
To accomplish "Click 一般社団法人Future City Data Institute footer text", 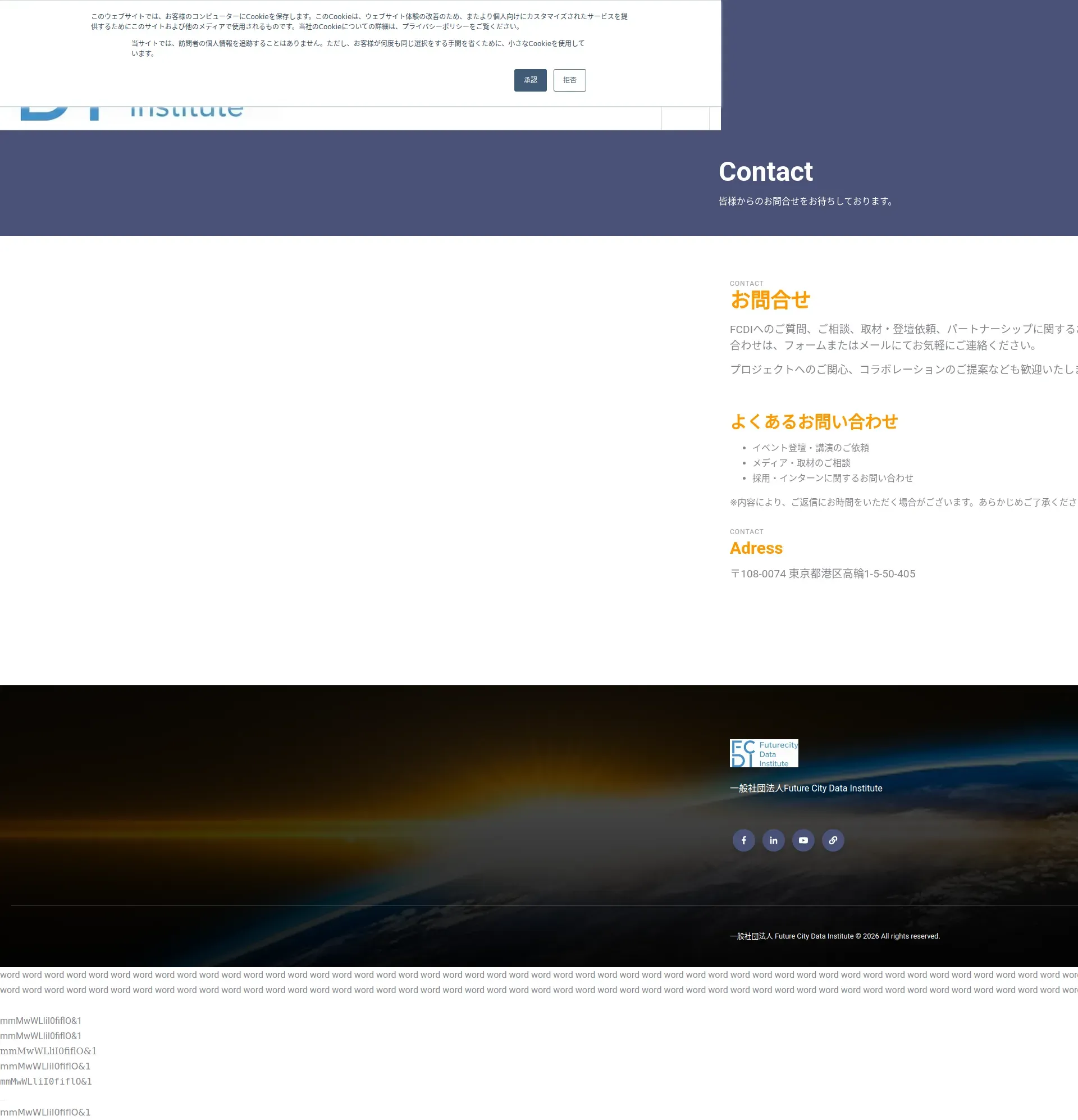I will [806, 788].
